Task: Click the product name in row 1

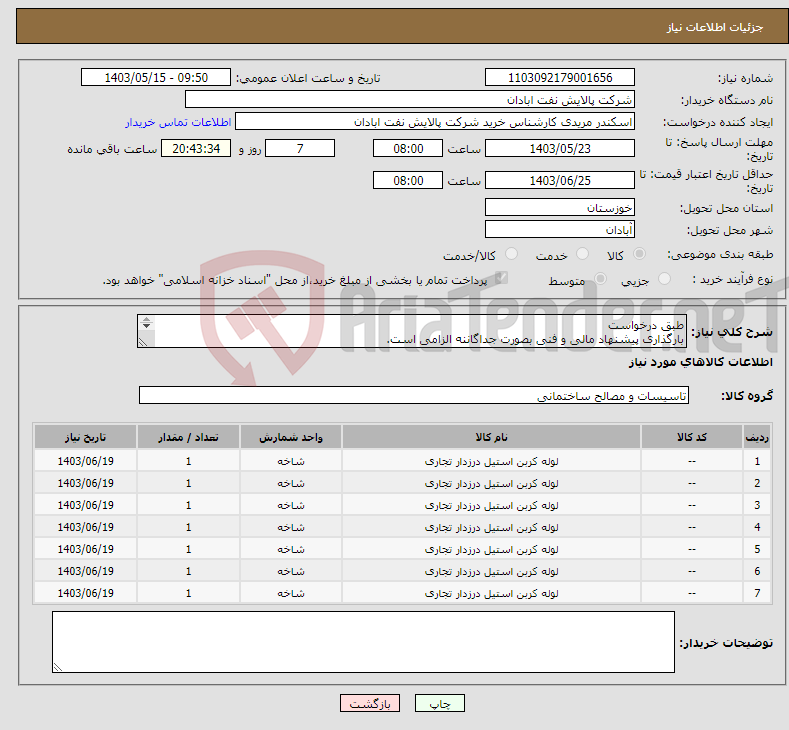Action: point(491,461)
